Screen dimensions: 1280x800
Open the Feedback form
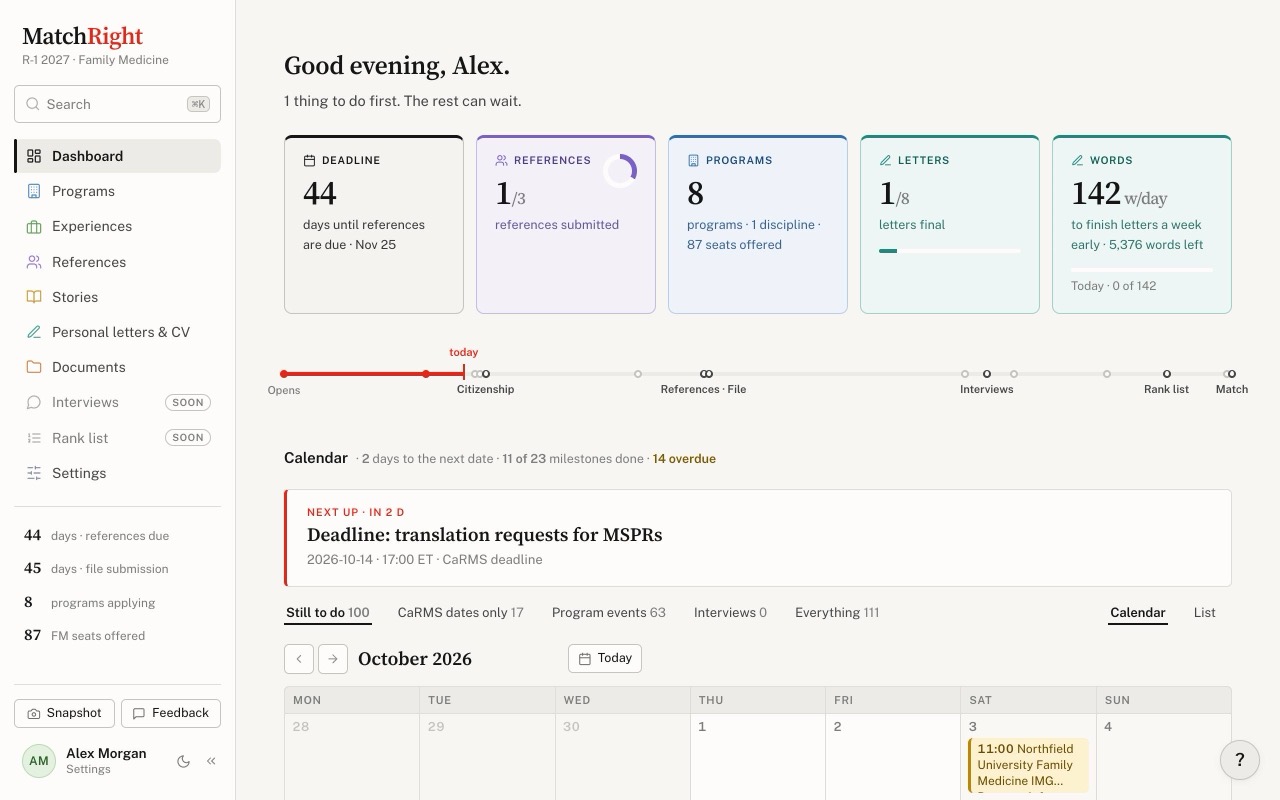[171, 713]
